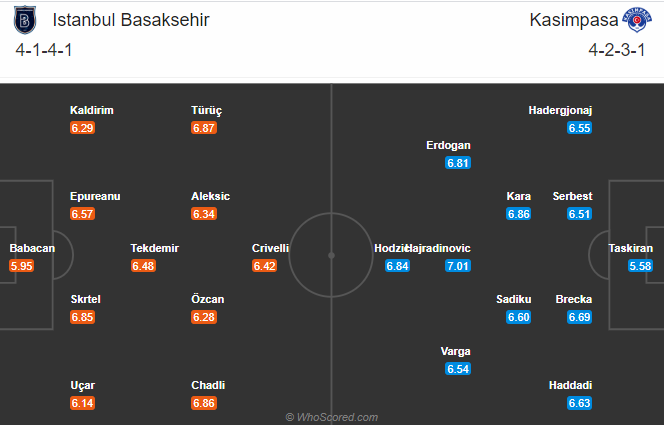Open the Istanbul Basaksehir team name
The height and width of the screenshot is (425, 664).
tap(118, 20)
